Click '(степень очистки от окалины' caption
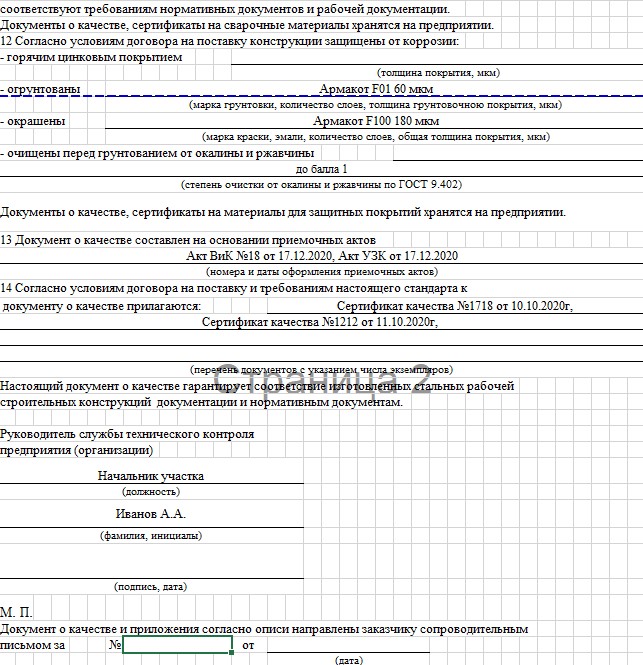Image resolution: width=643 pixels, height=665 pixels. click(322, 184)
